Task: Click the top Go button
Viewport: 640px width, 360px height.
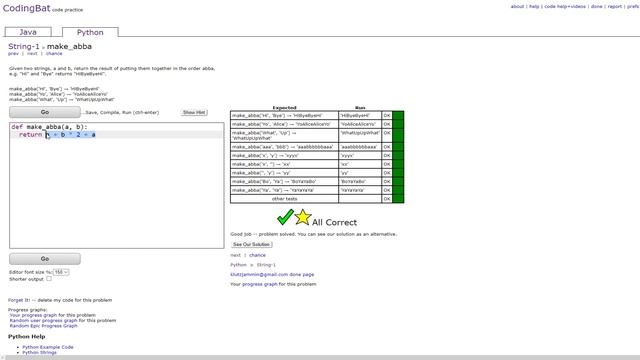Action: pyautogui.click(x=45, y=112)
